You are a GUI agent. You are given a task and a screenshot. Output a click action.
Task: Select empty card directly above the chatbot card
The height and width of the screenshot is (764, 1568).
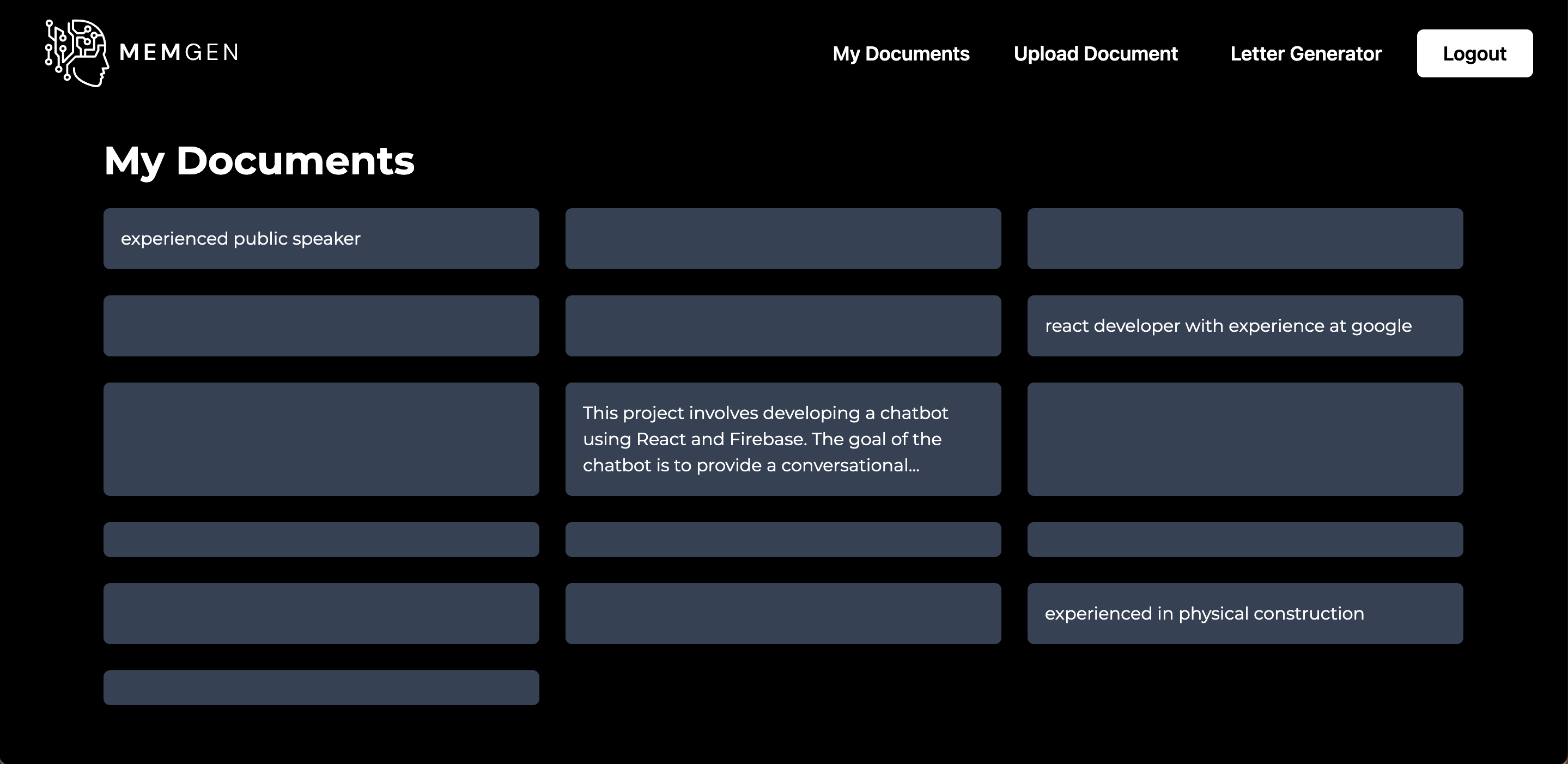[783, 326]
